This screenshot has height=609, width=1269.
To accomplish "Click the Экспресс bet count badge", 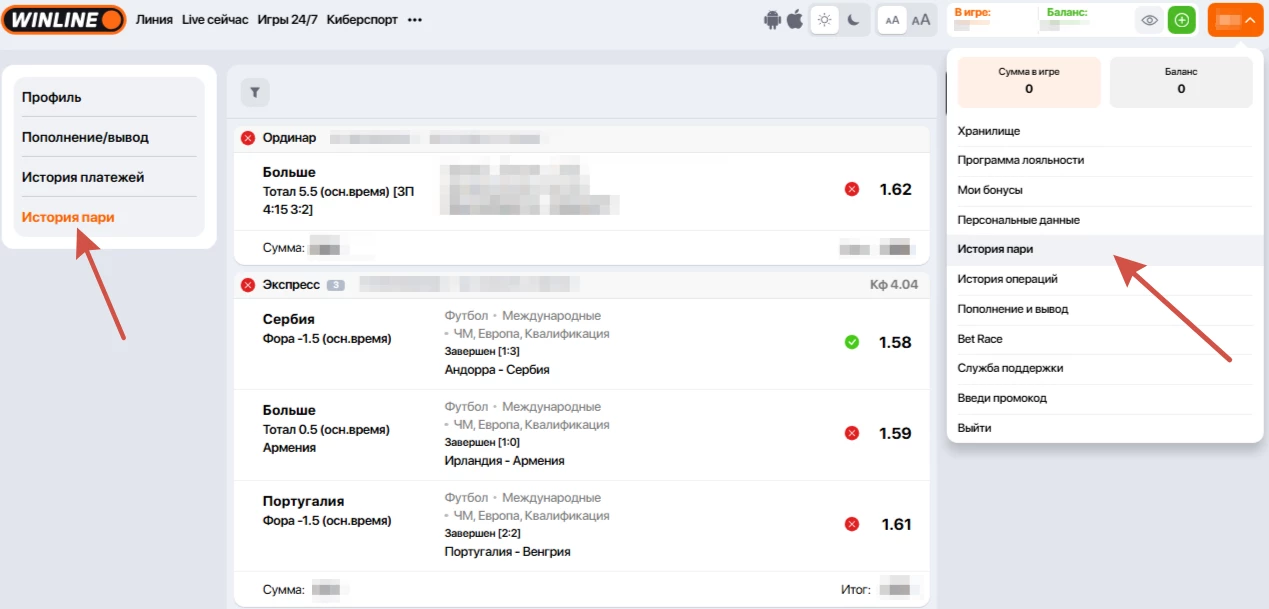I will pos(336,285).
